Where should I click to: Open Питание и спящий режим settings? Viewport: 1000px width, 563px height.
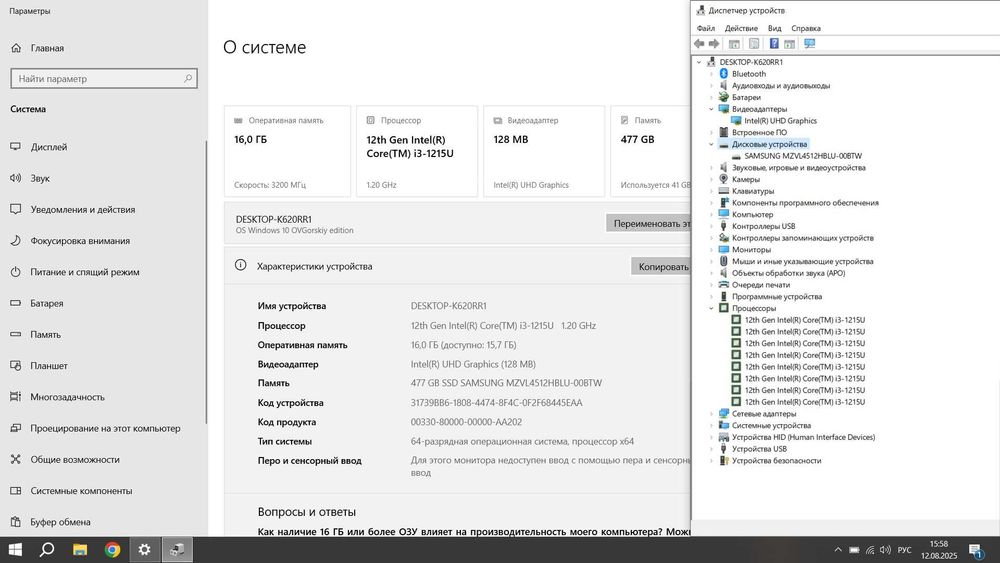pos(85,272)
